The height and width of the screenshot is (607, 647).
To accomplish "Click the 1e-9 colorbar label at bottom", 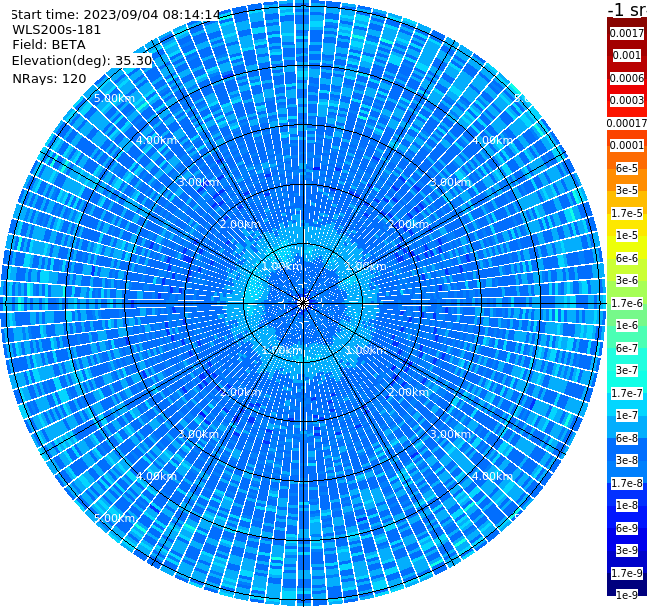I will 627,595.
